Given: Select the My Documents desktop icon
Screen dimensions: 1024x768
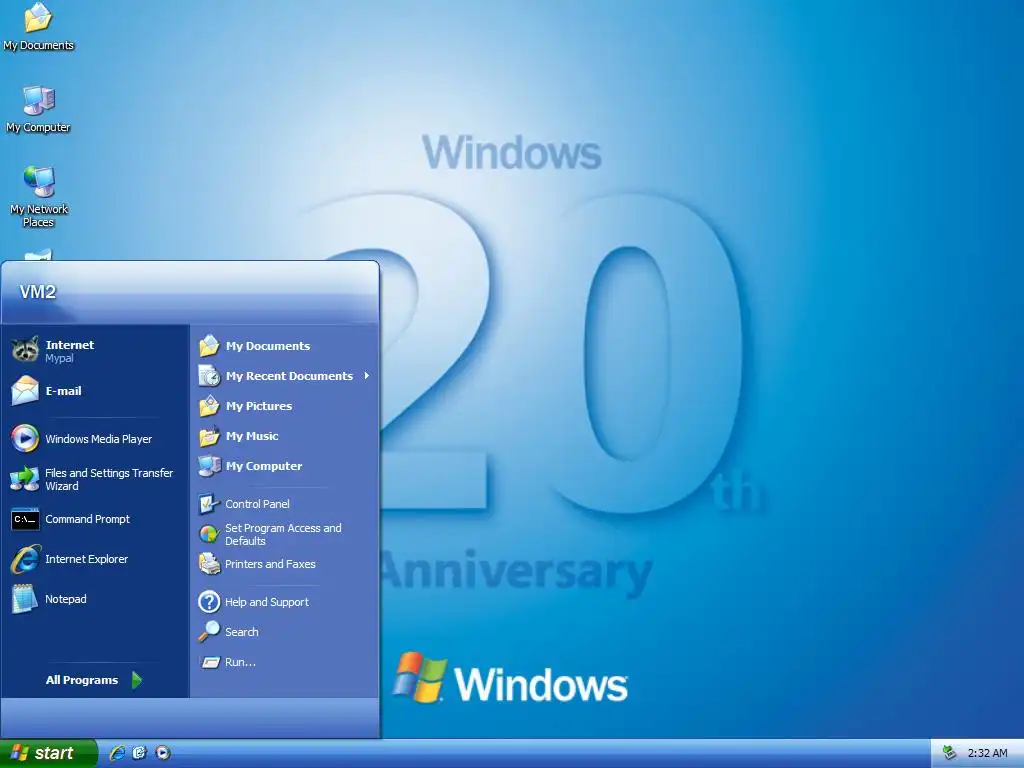Looking at the screenshot, I should coord(38,18).
